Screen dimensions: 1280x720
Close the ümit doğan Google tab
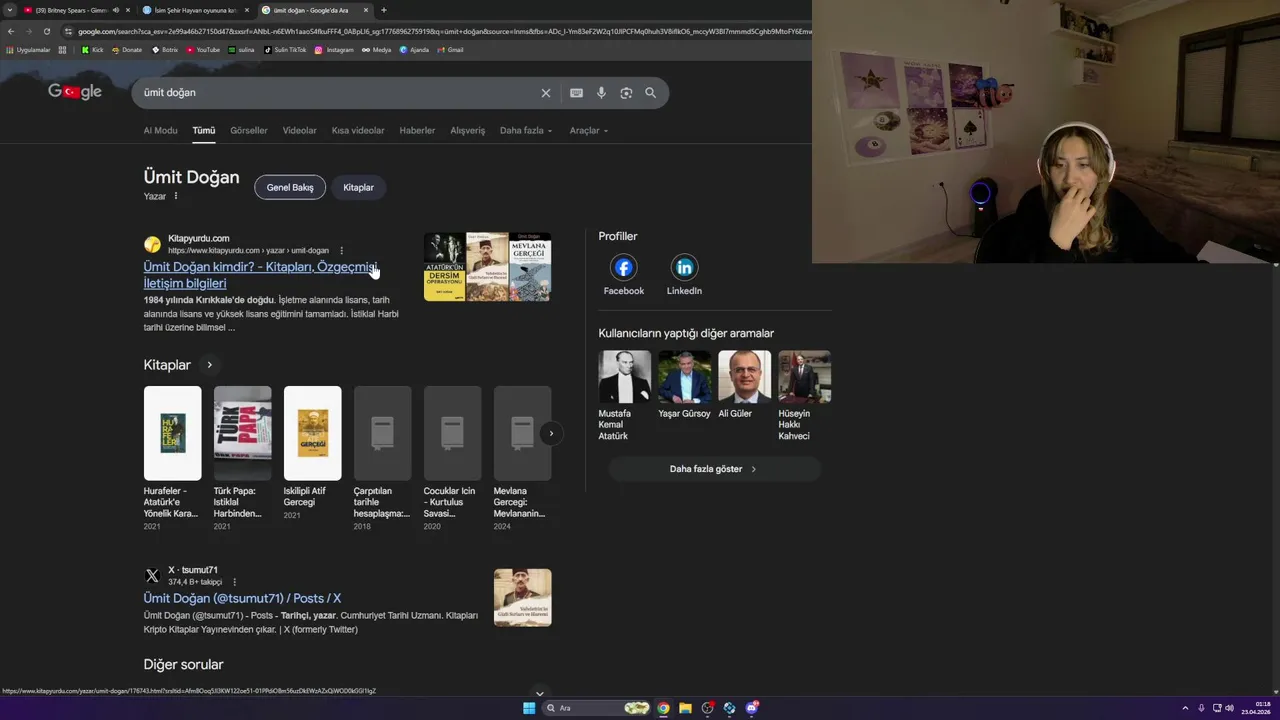click(x=366, y=10)
